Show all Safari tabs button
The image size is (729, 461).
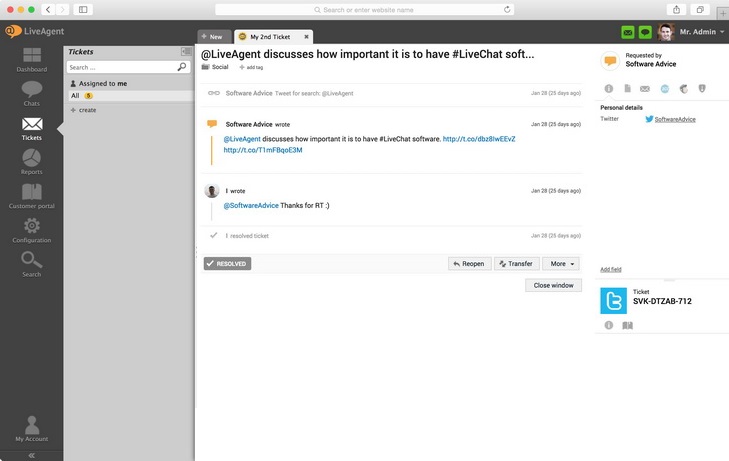click(x=700, y=9)
